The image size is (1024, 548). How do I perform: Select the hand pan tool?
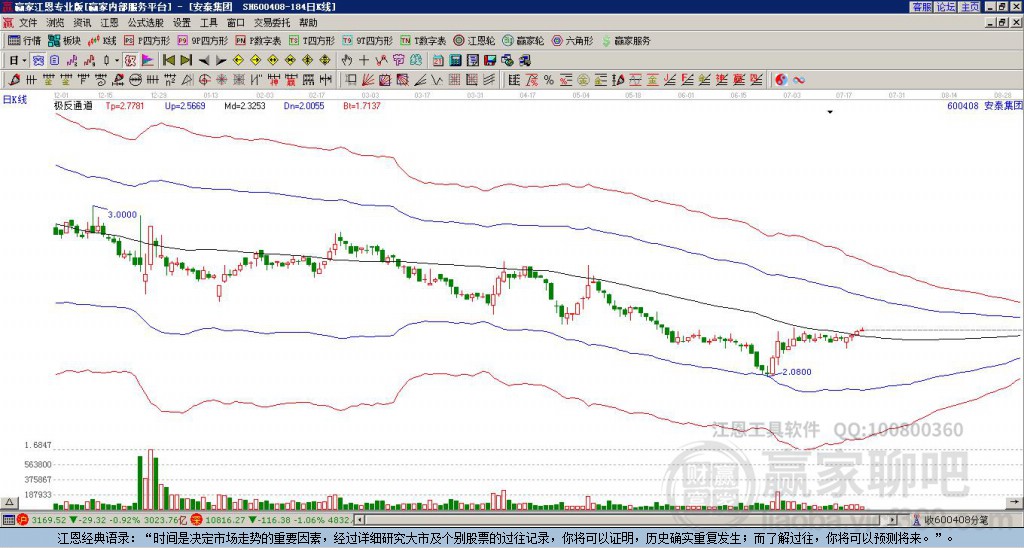(347, 61)
